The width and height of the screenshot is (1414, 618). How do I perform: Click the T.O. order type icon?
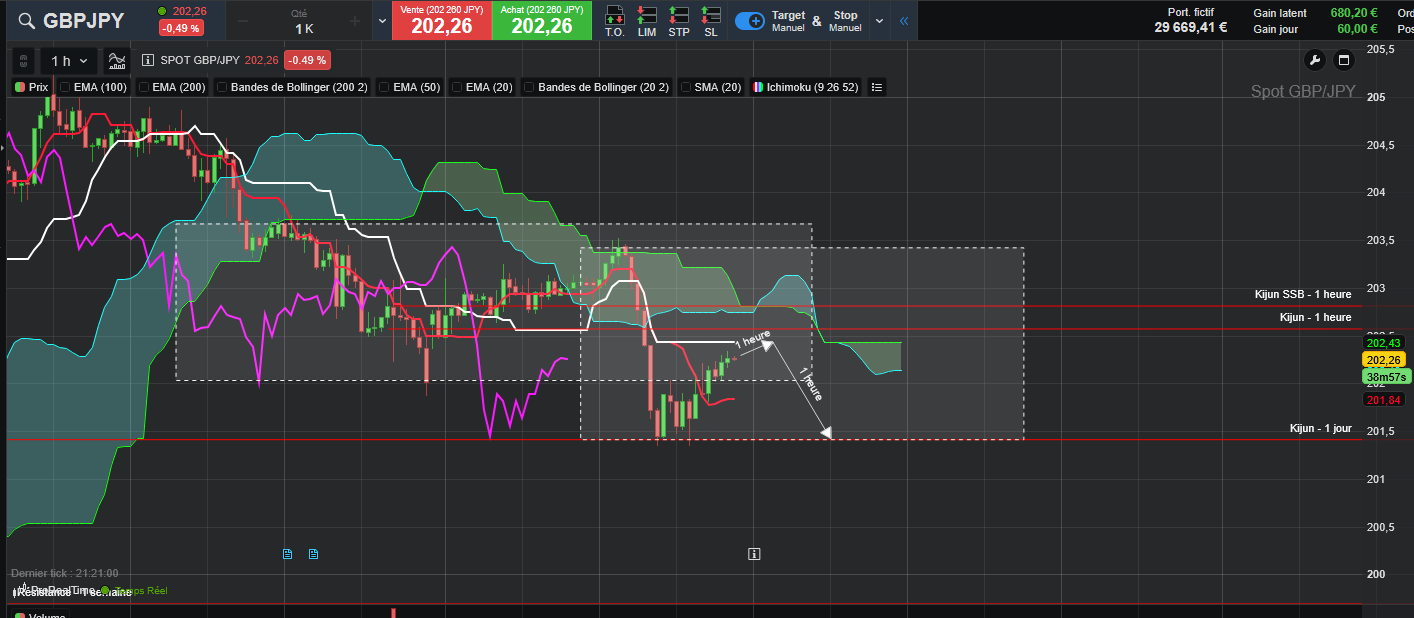tap(615, 20)
